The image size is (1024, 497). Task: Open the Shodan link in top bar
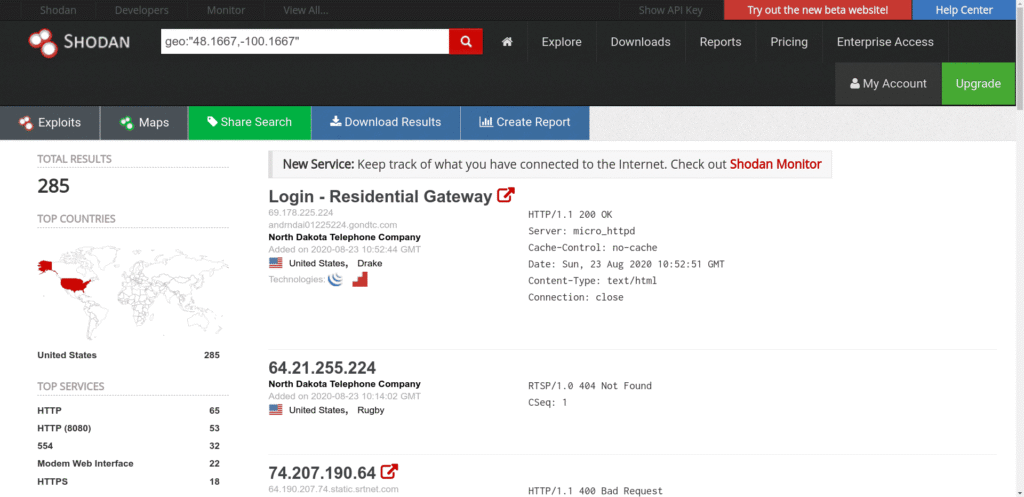point(56,10)
